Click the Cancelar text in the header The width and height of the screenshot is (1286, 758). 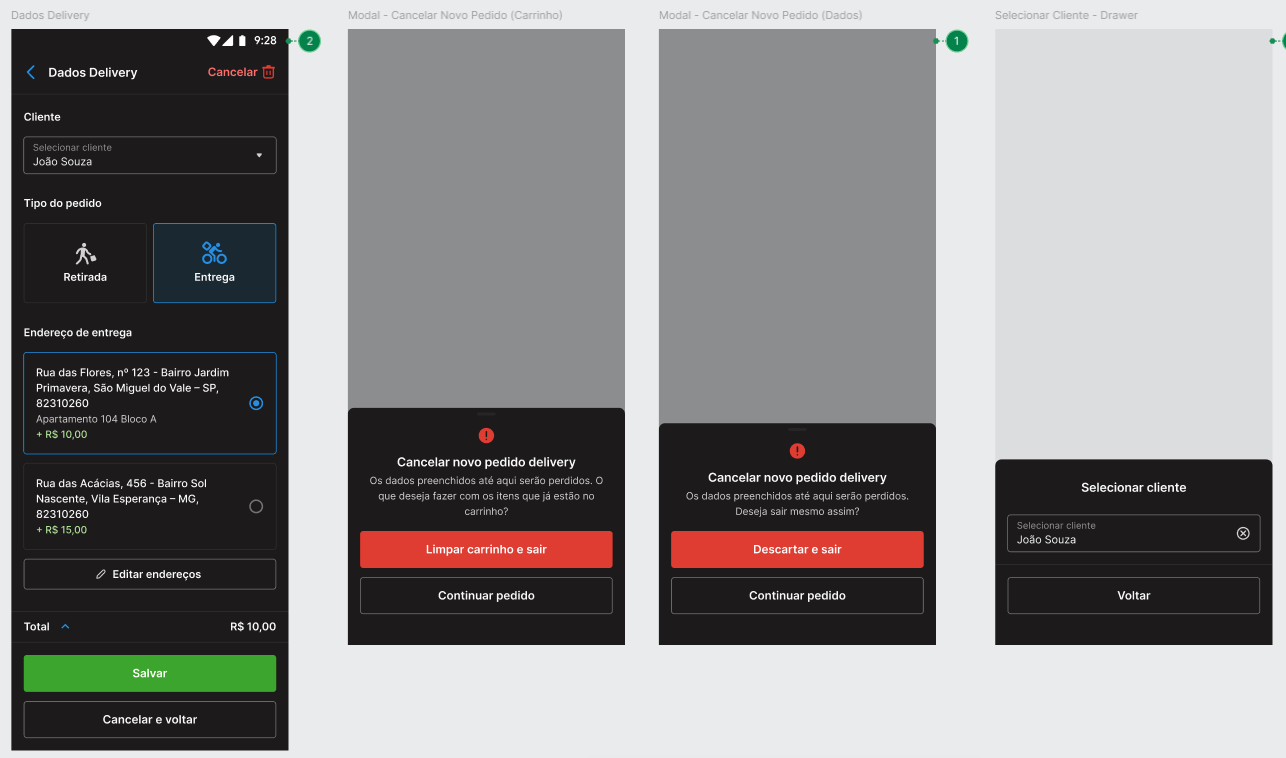point(232,72)
